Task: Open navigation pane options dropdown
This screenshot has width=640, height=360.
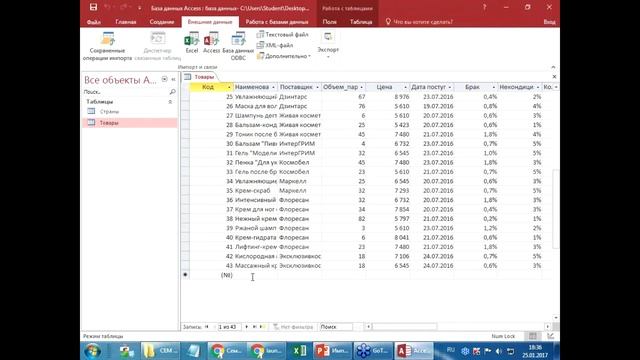Action: click(x=164, y=79)
